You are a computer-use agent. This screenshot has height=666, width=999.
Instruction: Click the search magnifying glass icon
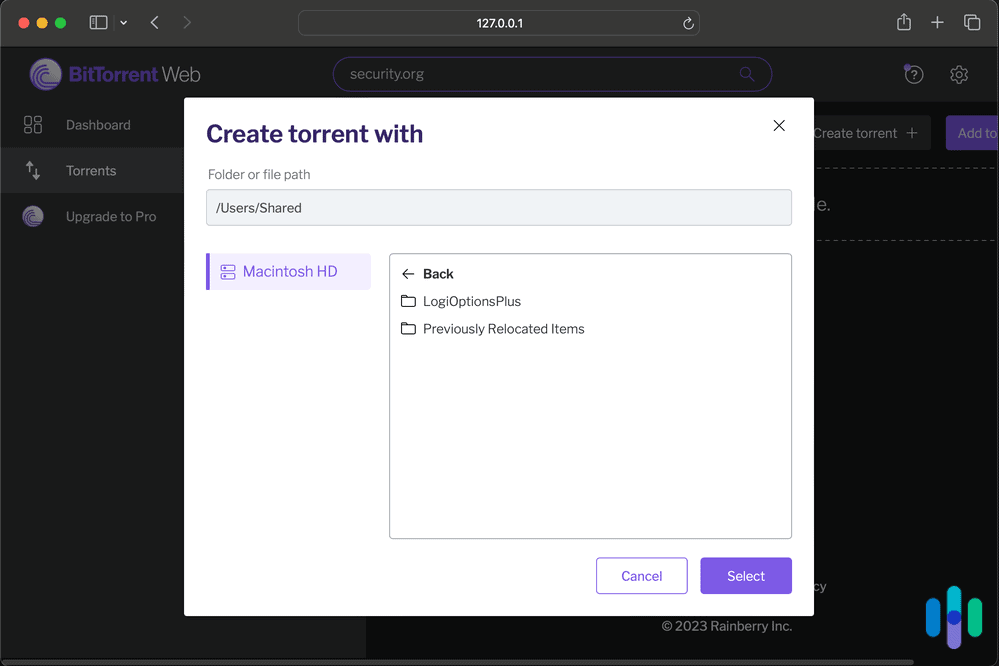click(x=746, y=74)
